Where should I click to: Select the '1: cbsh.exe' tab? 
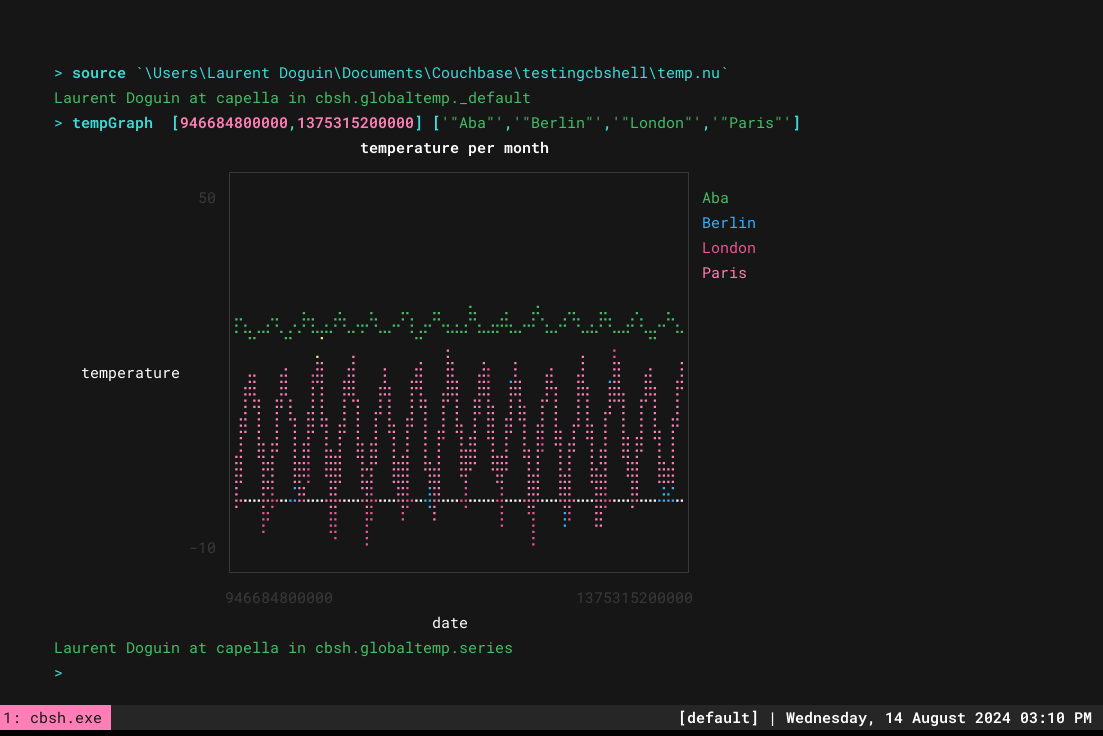(55, 718)
